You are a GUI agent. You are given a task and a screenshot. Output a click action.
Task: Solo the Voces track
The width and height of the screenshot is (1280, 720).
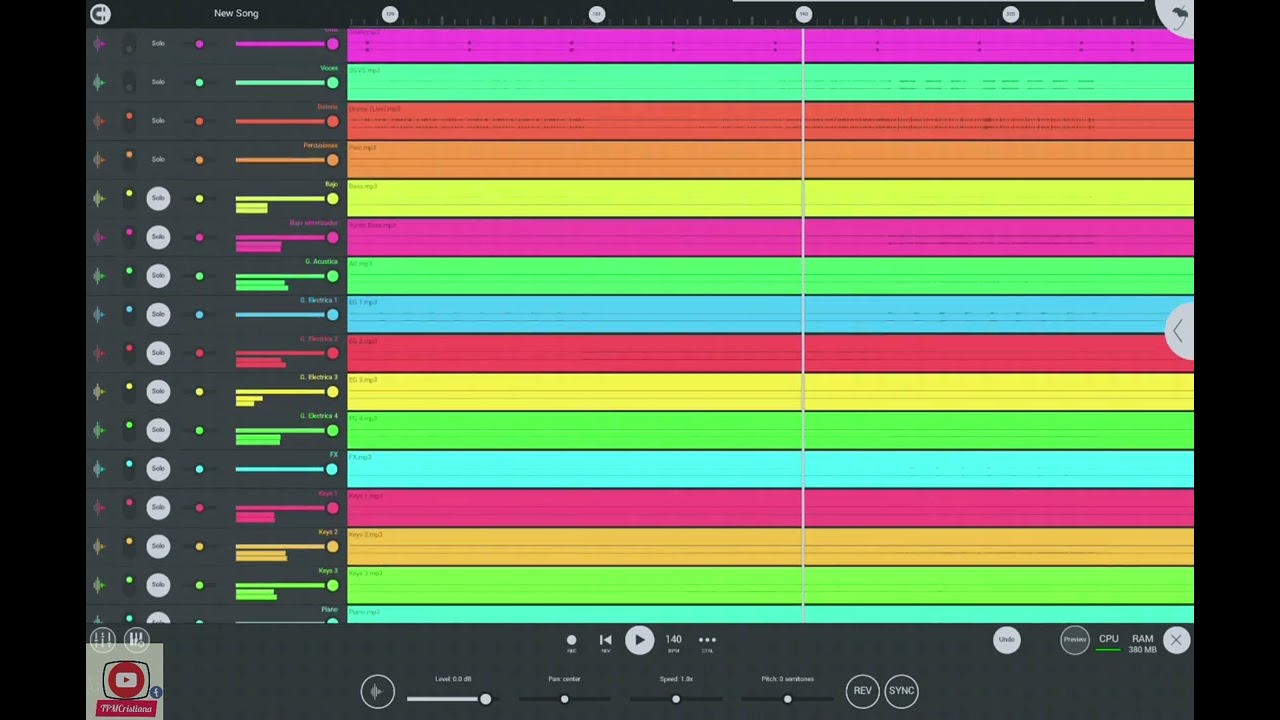click(x=158, y=82)
